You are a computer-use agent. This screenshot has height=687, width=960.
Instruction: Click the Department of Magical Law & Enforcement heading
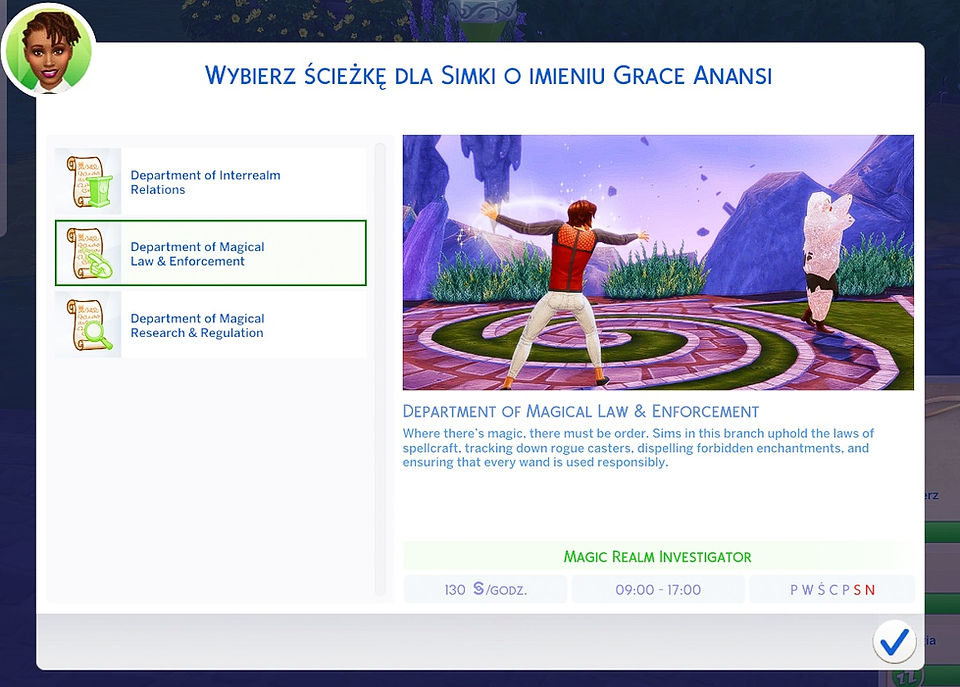[x=580, y=411]
